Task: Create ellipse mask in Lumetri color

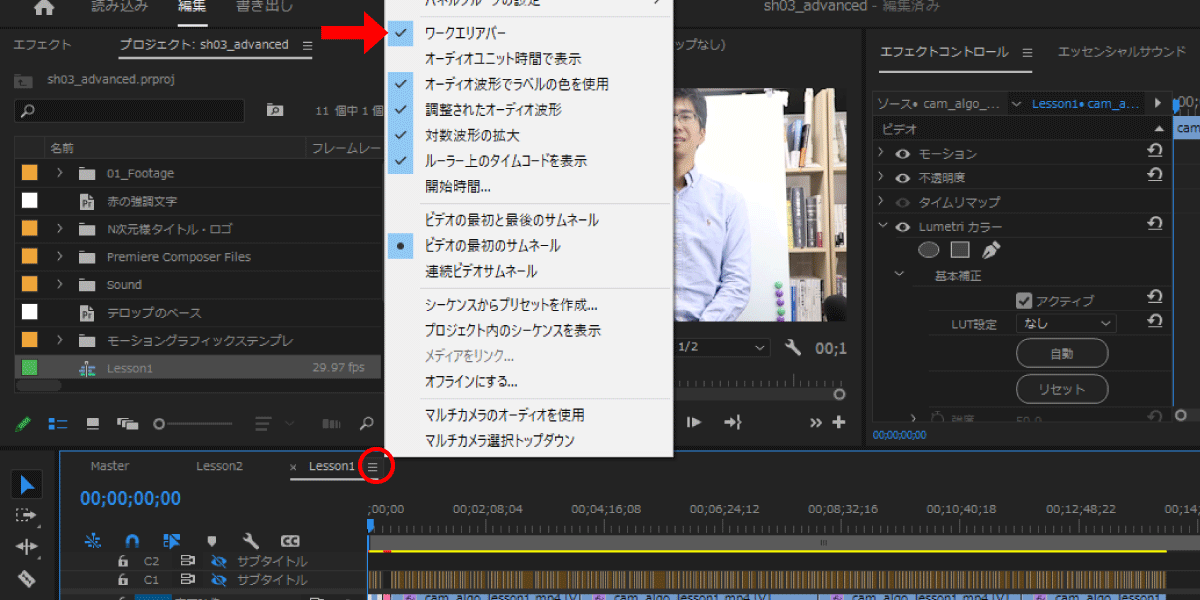Action: (x=929, y=250)
